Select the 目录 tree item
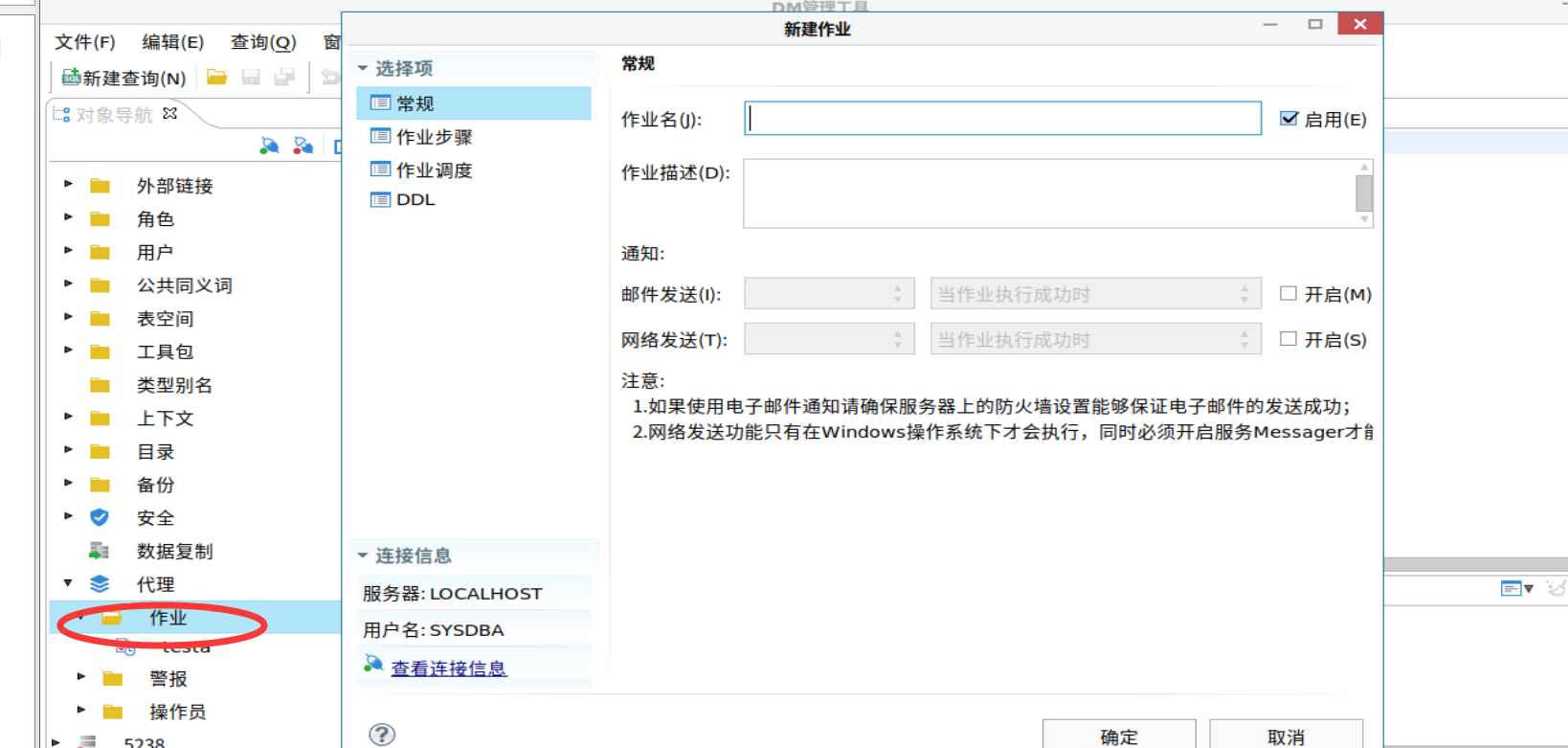This screenshot has height=748, width=1568. [155, 451]
